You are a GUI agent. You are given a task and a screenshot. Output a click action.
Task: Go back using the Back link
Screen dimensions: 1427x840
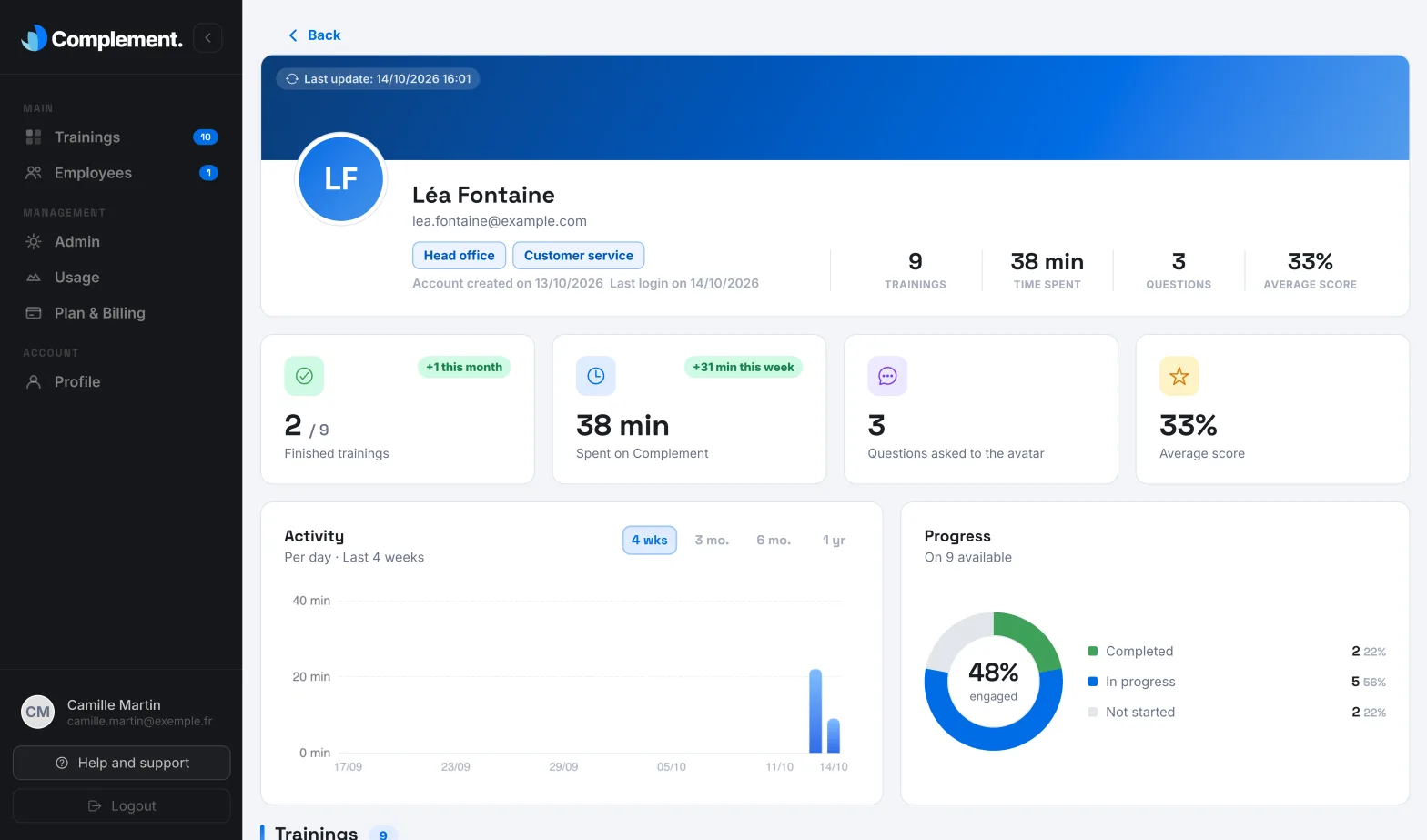314,35
